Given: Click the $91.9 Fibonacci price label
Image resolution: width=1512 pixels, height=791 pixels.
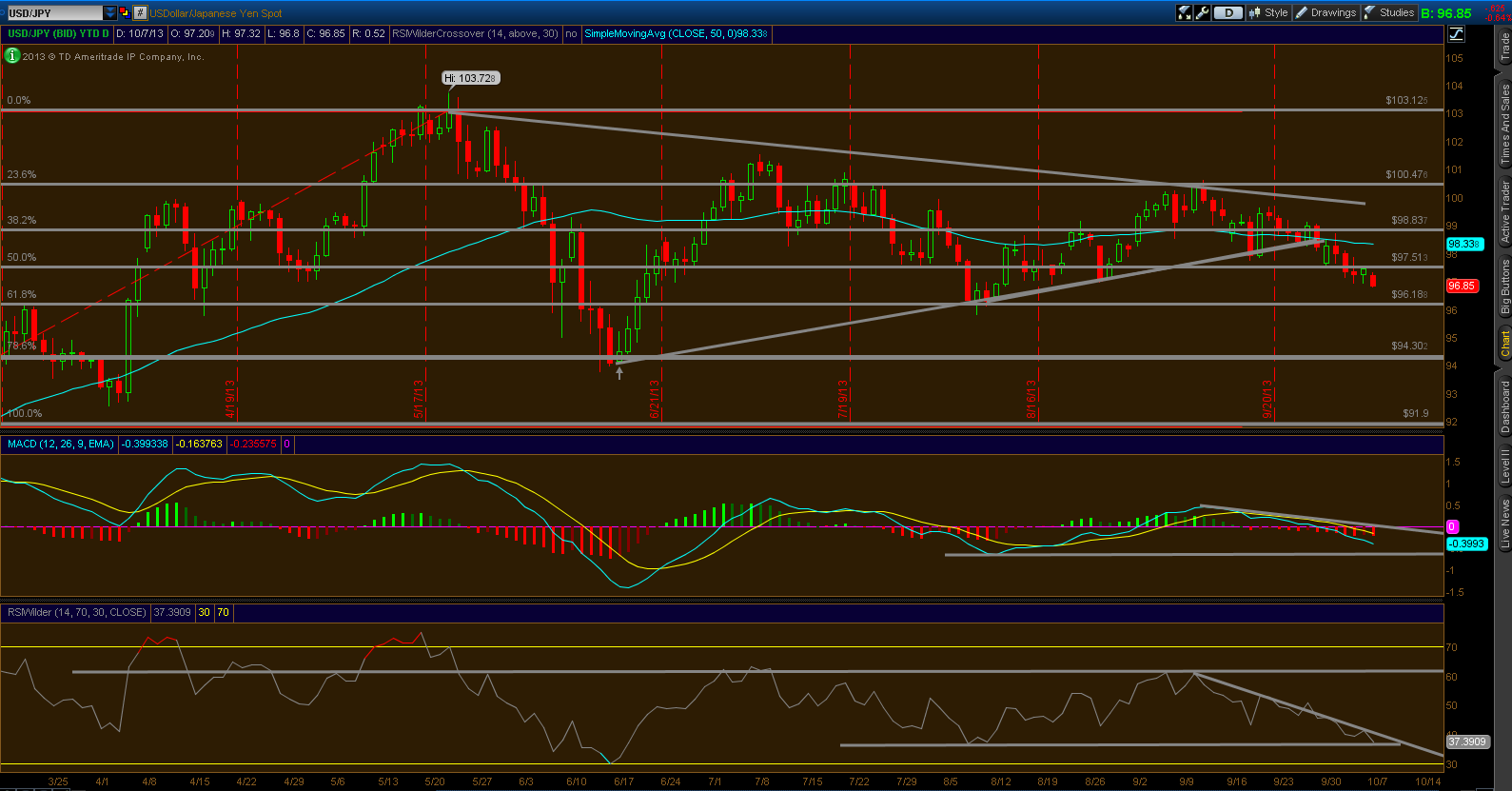Looking at the screenshot, I should pos(1415,413).
